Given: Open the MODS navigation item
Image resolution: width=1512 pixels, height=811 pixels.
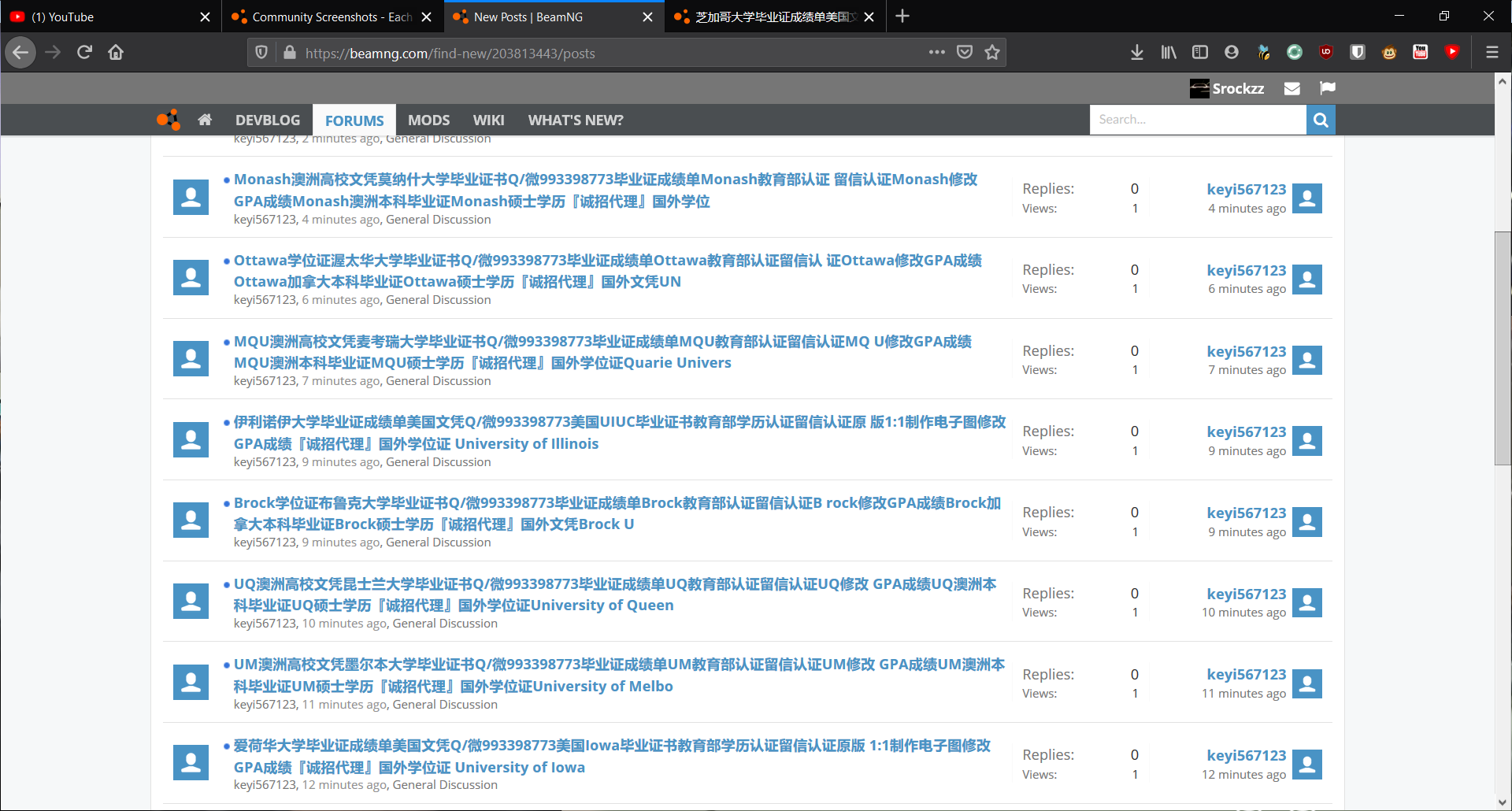Looking at the screenshot, I should [428, 120].
